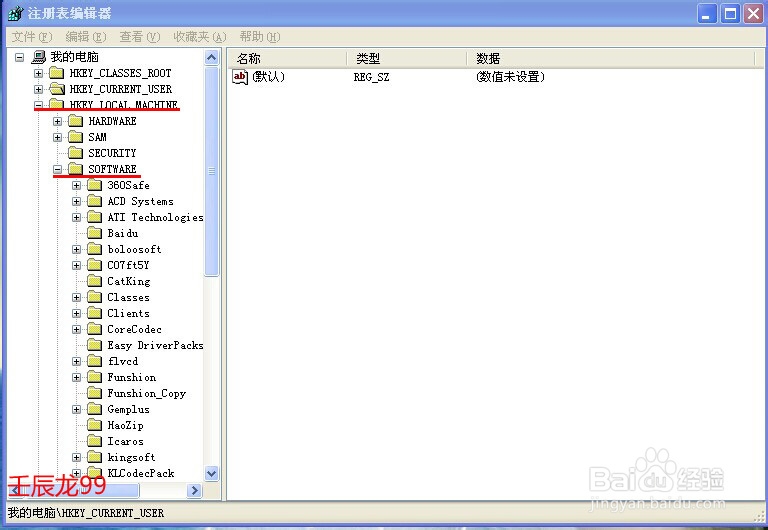Collapse the SOFTWARE key

pos(57,169)
